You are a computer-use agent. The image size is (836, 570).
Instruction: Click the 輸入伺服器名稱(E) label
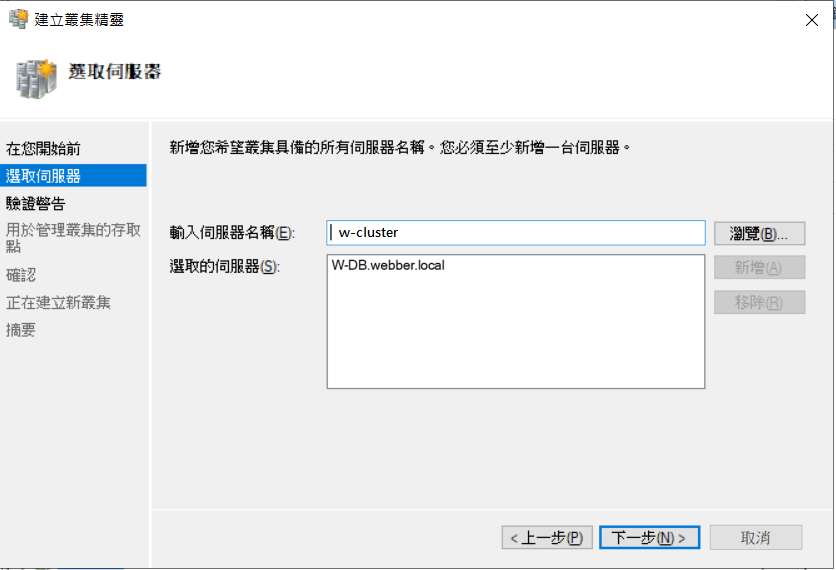[x=232, y=233]
